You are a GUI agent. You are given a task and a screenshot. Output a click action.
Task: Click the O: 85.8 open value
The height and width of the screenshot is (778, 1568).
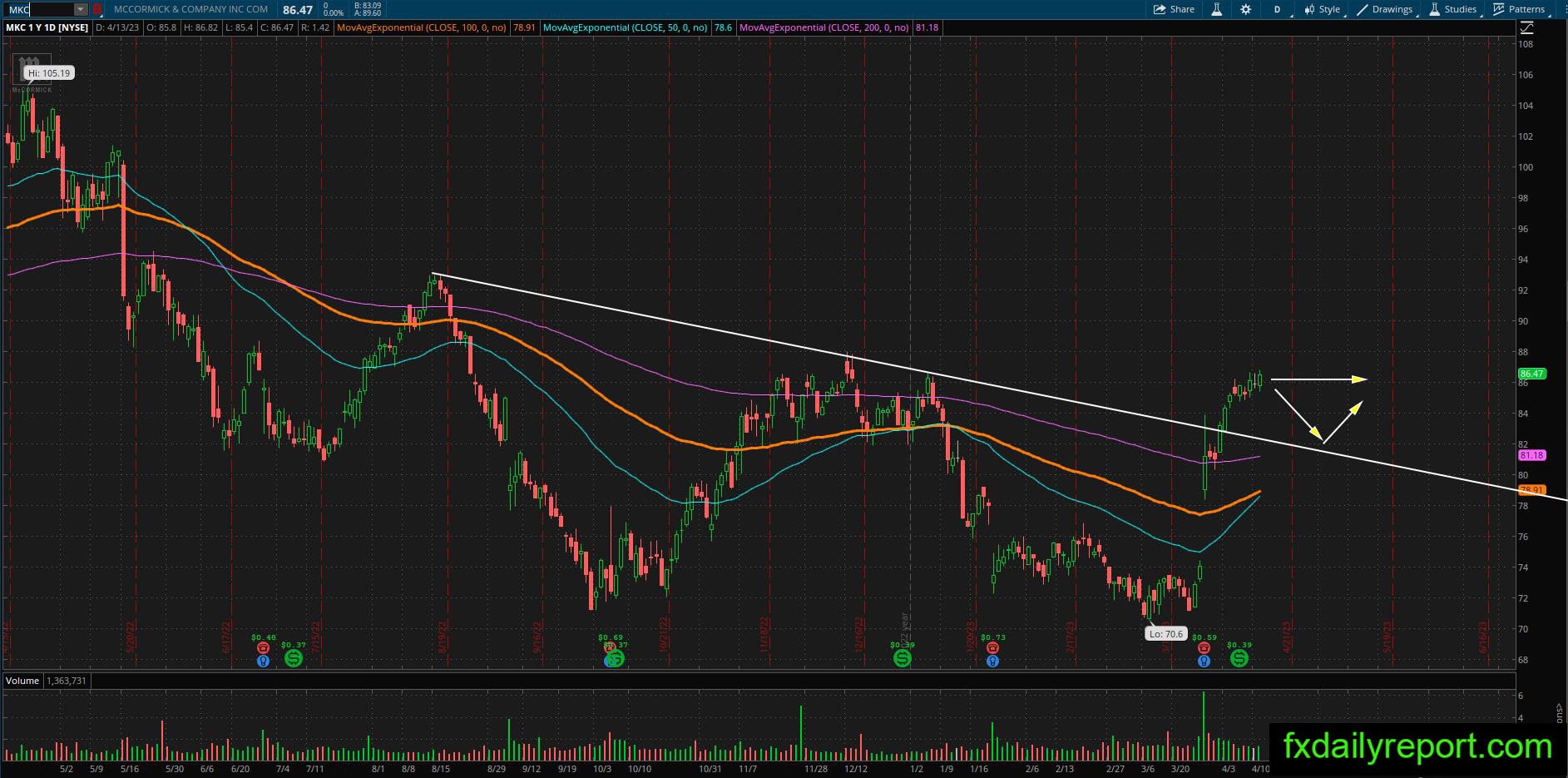point(161,27)
